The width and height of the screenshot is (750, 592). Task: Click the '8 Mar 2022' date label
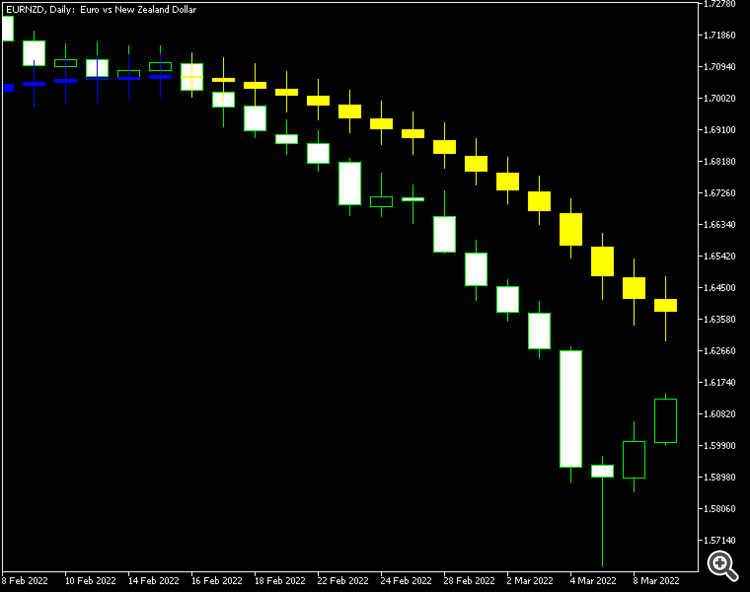656,581
